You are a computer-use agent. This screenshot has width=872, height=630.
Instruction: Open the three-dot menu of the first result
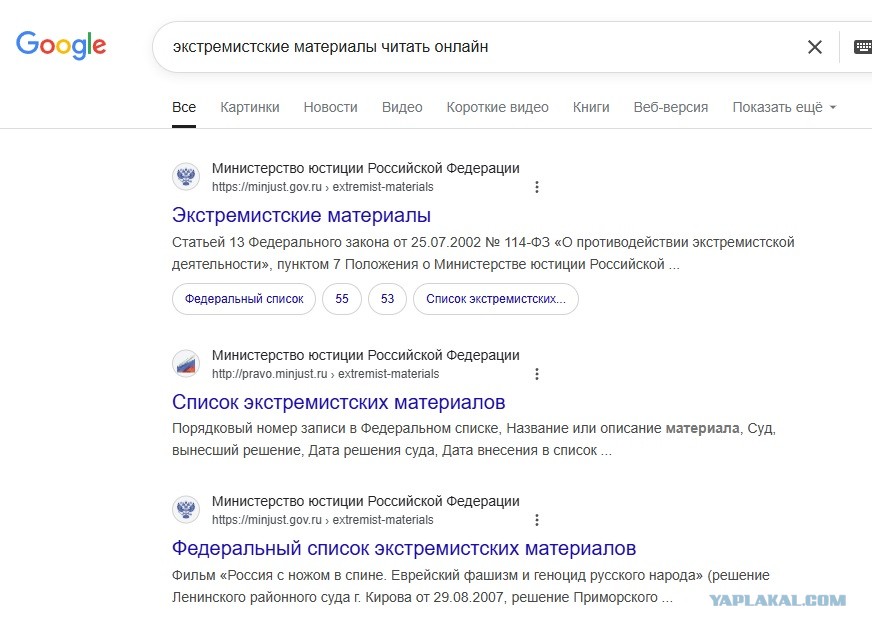tap(537, 187)
